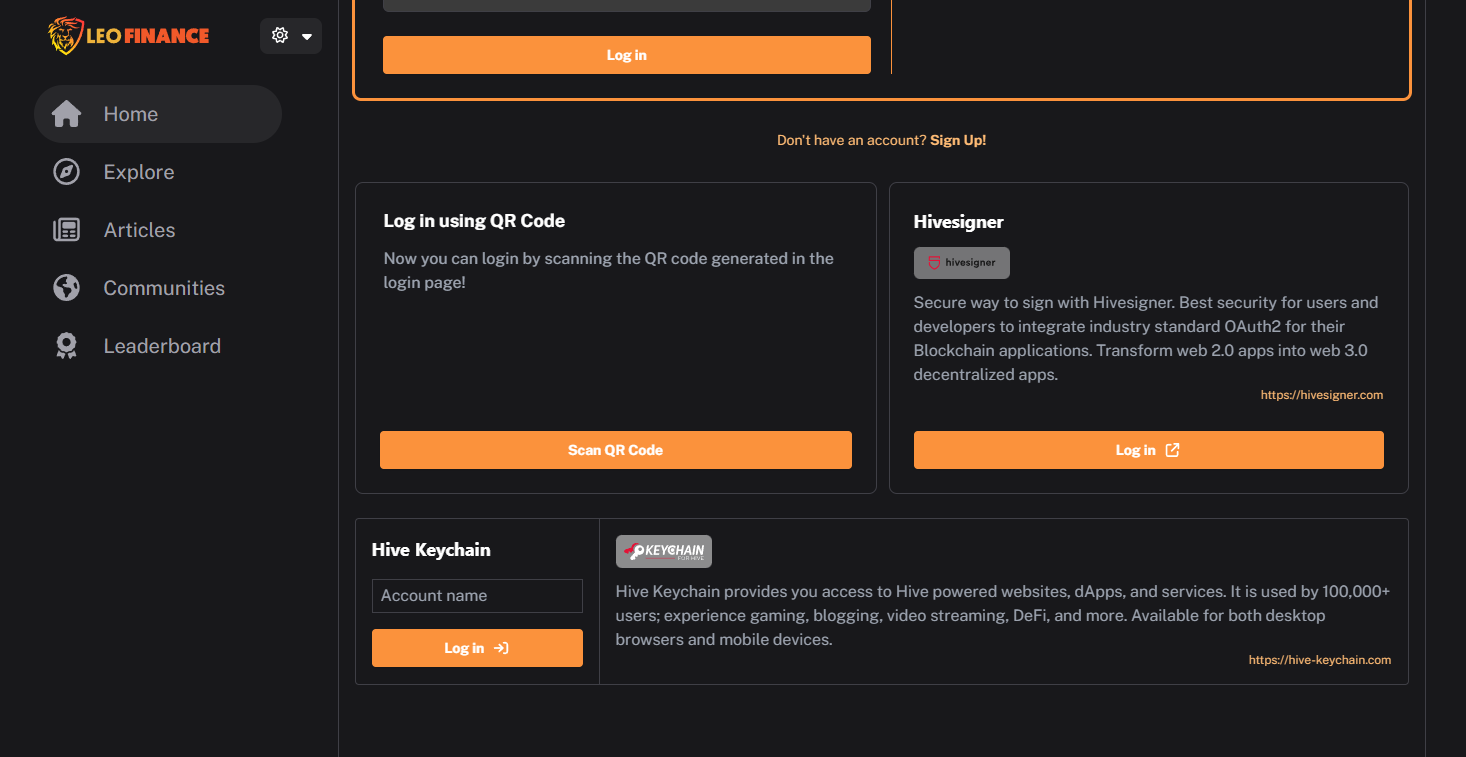Open the settings gear icon
Viewport: 1466px width, 757px height.
click(280, 36)
